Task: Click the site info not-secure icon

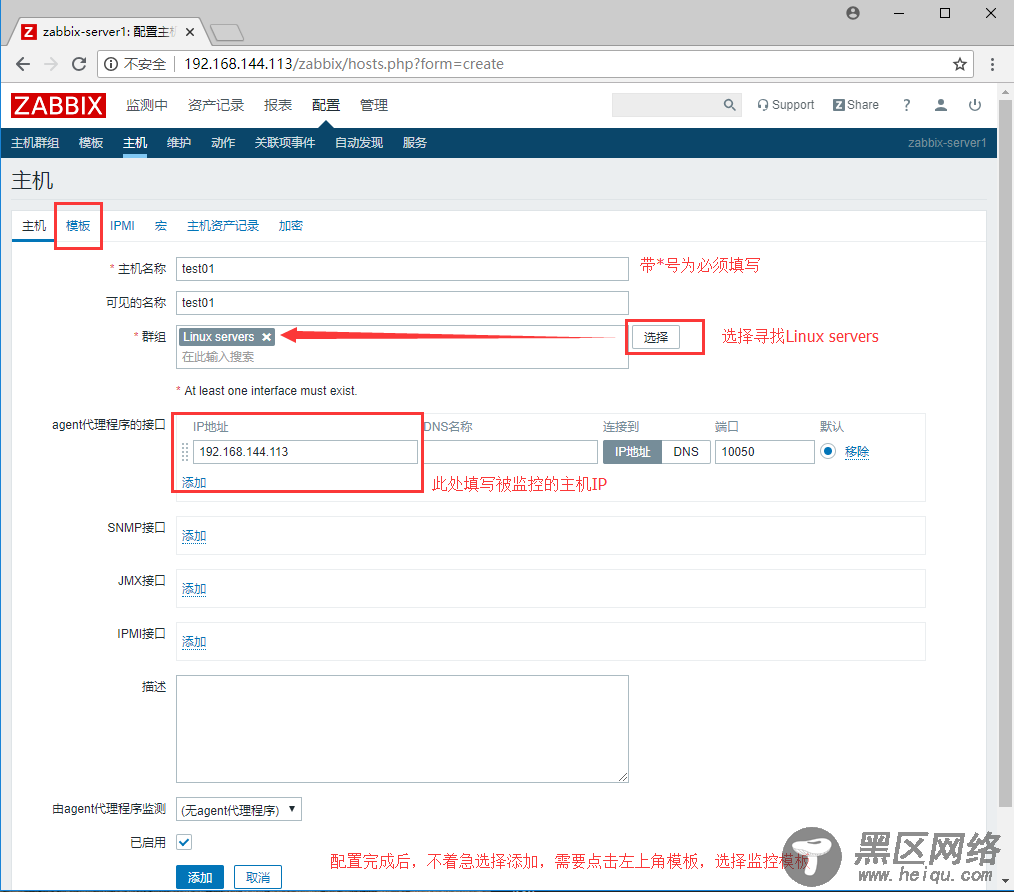Action: click(111, 64)
